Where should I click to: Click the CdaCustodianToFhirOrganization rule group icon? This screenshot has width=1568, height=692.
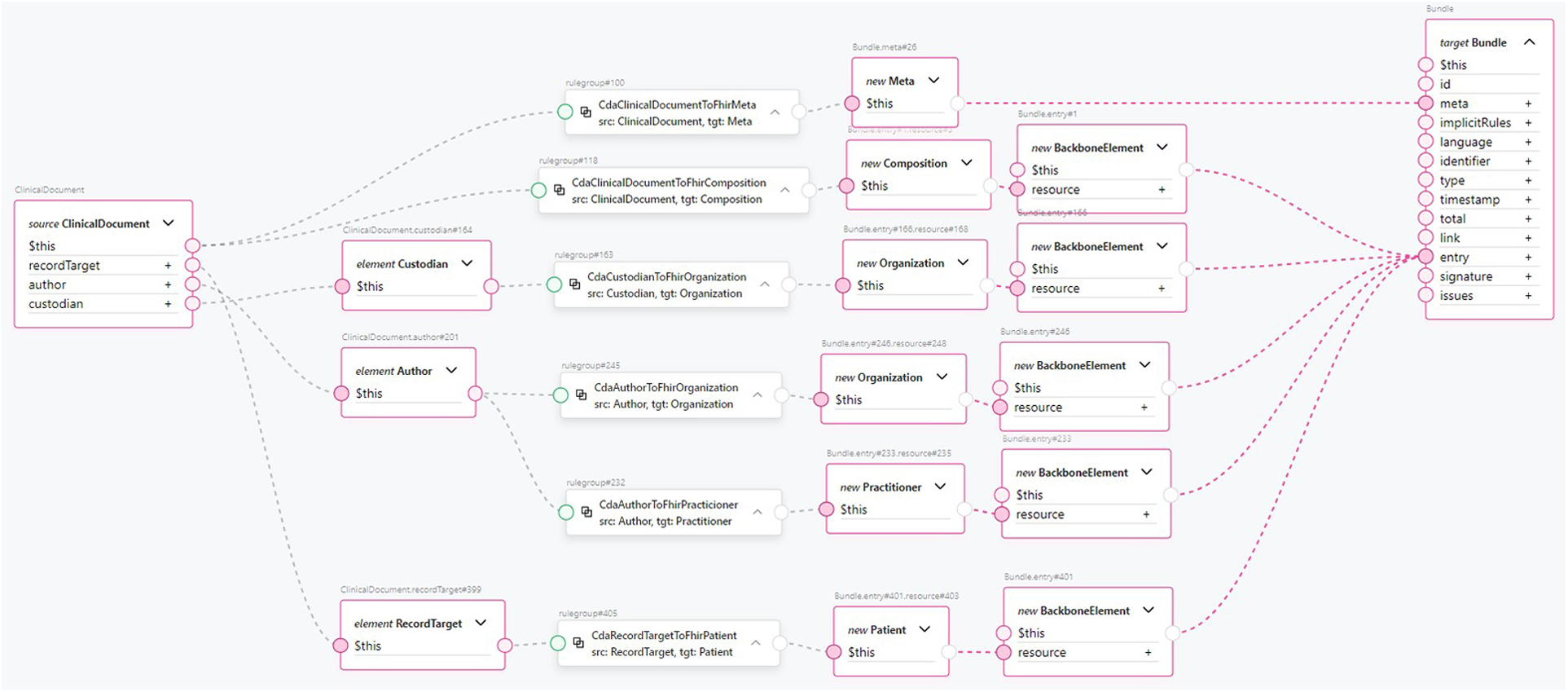(x=575, y=284)
